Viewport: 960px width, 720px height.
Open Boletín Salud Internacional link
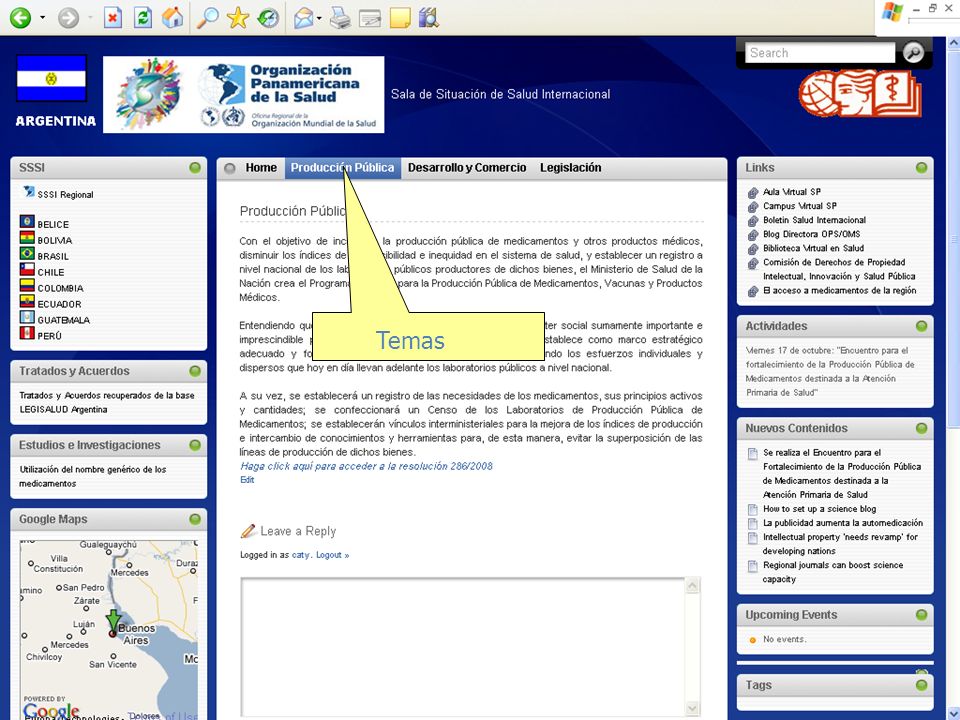(814, 220)
